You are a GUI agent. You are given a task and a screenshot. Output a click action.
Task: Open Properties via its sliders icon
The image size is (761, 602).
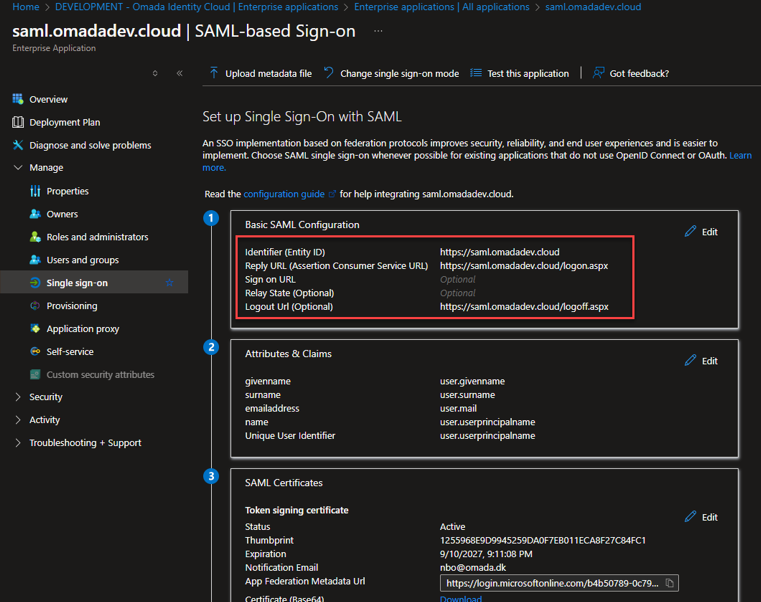coord(35,191)
